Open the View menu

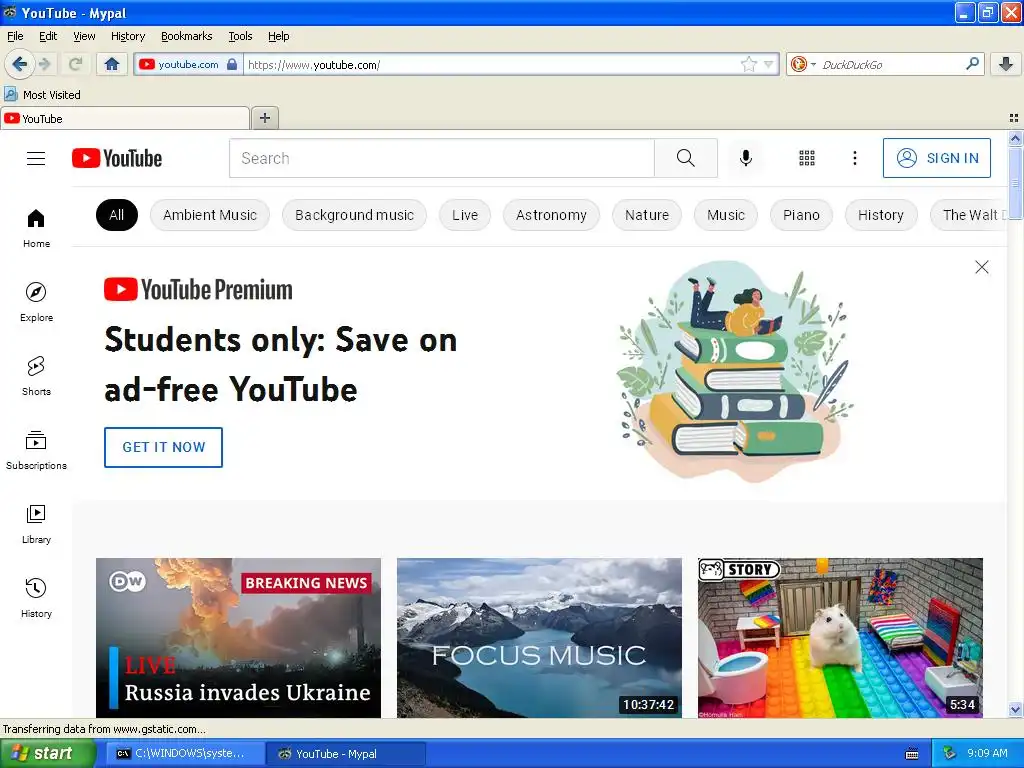click(84, 36)
